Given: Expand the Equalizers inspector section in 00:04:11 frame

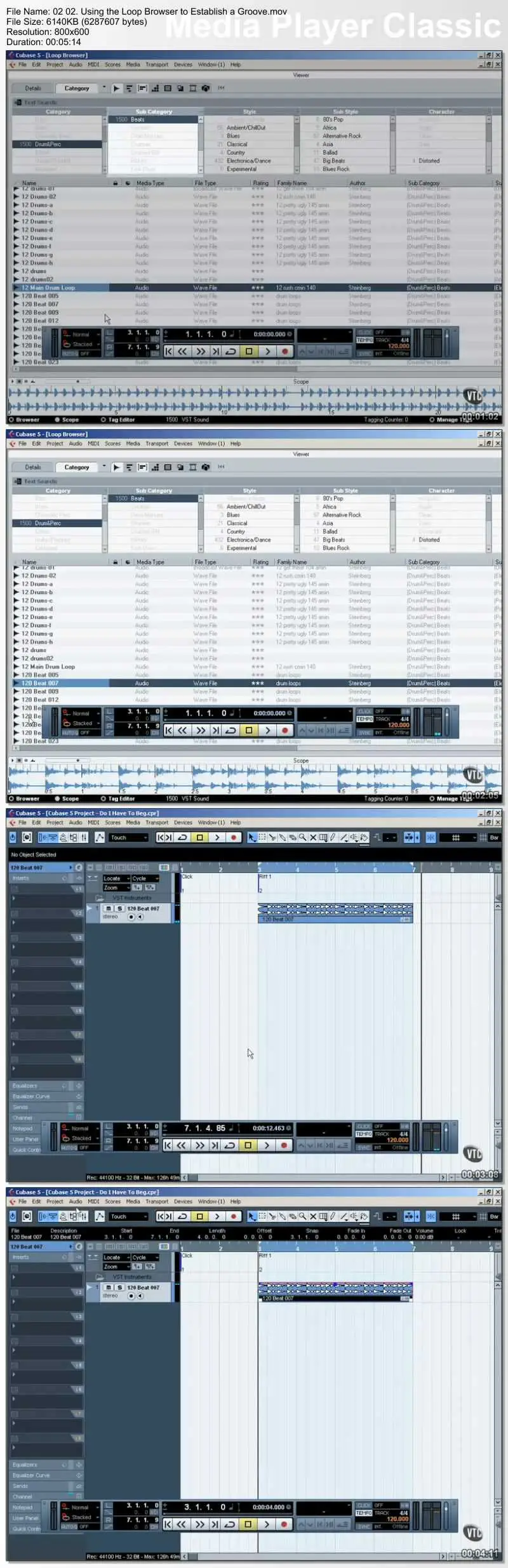Looking at the screenshot, I should click(46, 1465).
